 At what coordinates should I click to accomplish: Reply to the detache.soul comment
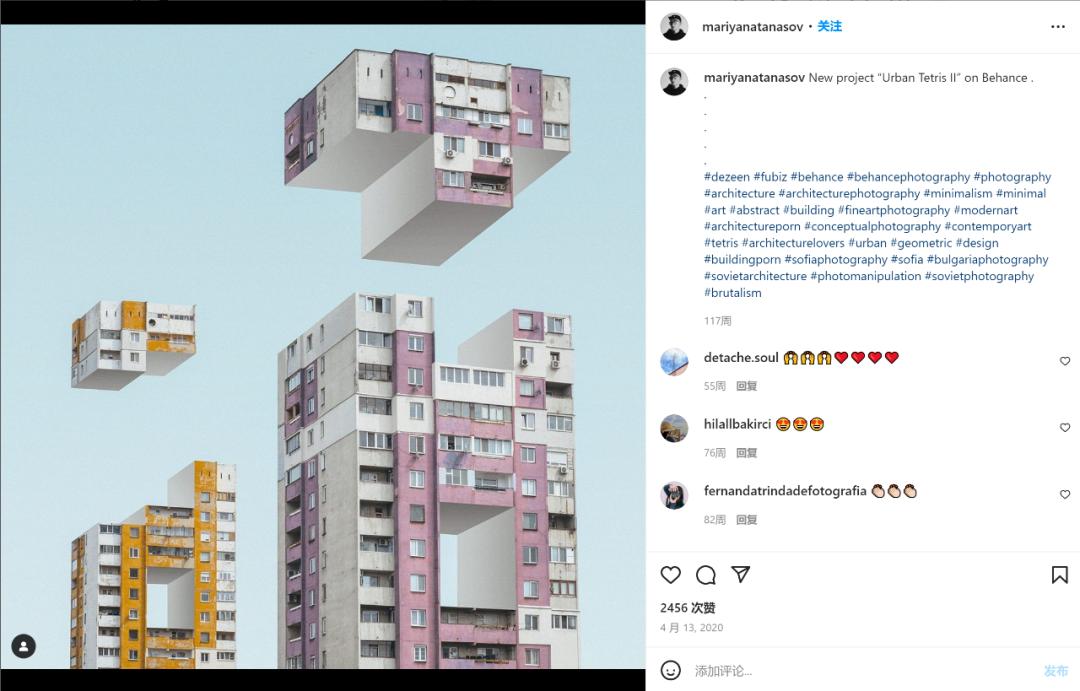pyautogui.click(x=747, y=386)
